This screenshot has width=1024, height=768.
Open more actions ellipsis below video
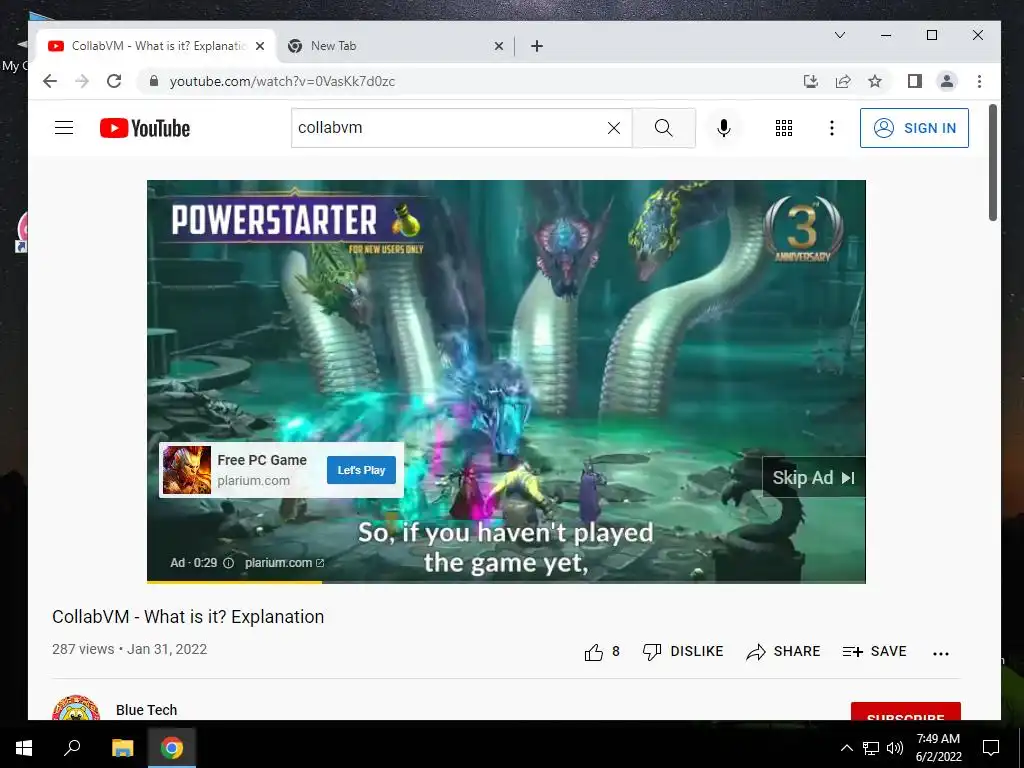coord(940,653)
